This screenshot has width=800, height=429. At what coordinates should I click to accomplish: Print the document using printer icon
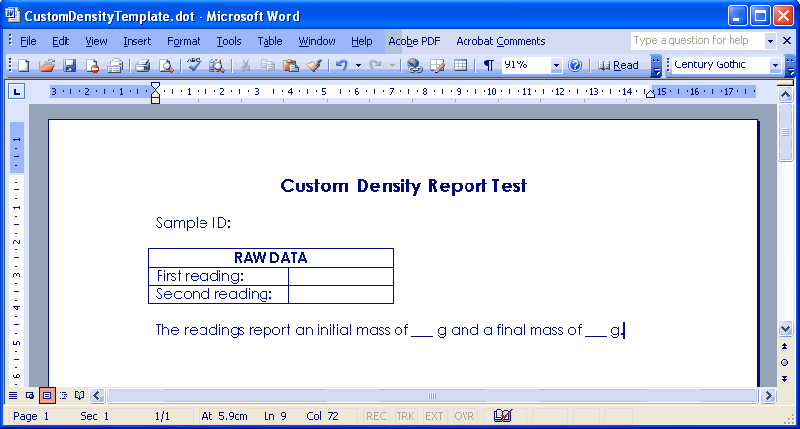(142, 65)
